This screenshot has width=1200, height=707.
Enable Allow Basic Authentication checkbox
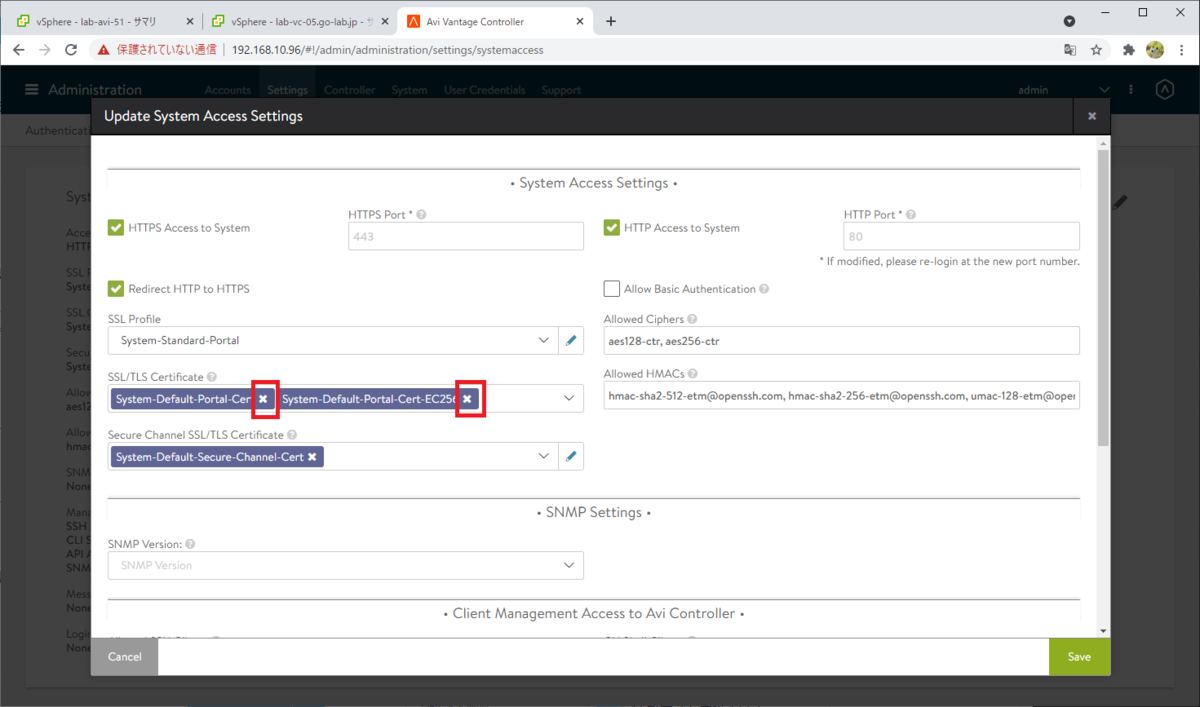[x=612, y=289]
